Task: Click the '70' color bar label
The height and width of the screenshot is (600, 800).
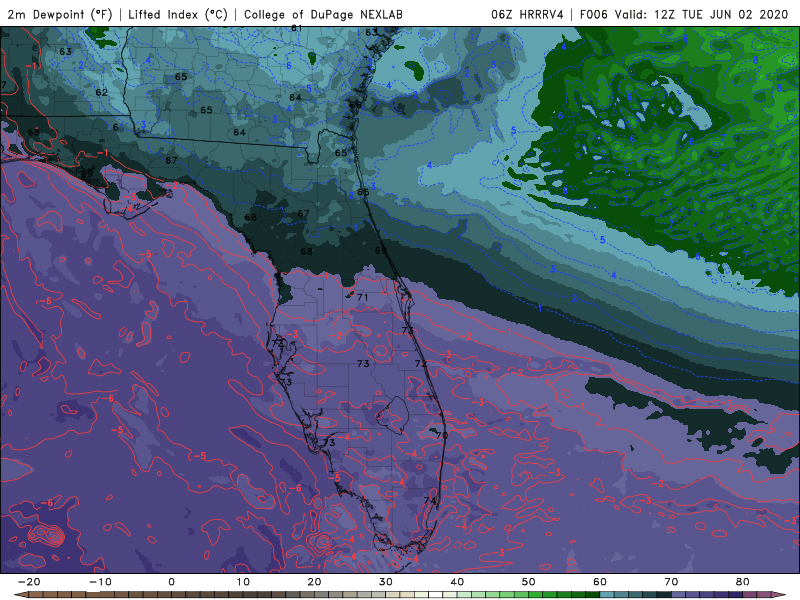Action: (671, 582)
